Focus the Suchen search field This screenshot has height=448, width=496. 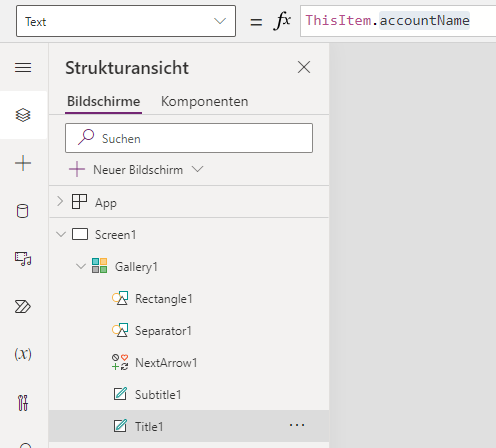[189, 138]
